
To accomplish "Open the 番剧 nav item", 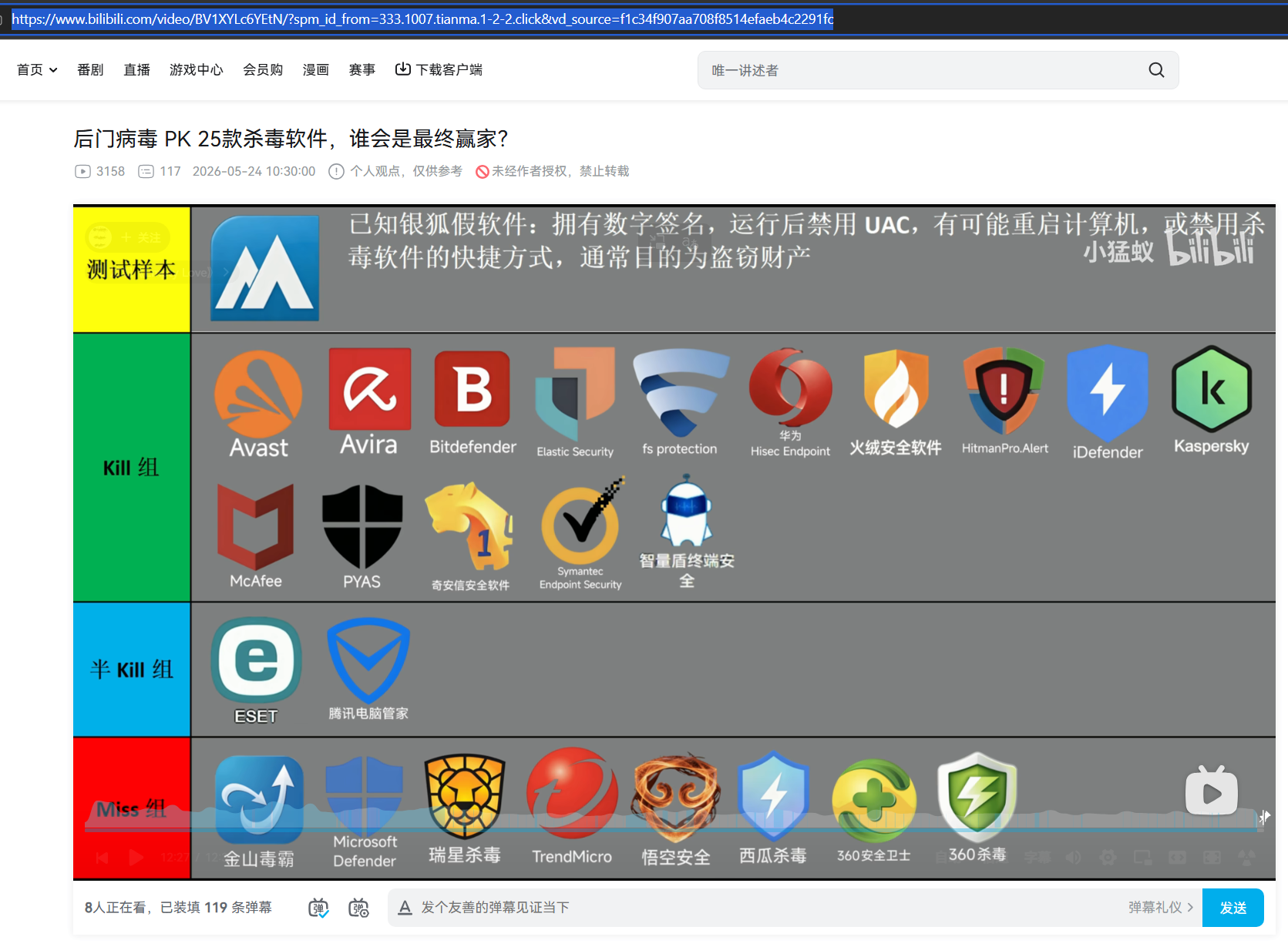I will (x=90, y=70).
